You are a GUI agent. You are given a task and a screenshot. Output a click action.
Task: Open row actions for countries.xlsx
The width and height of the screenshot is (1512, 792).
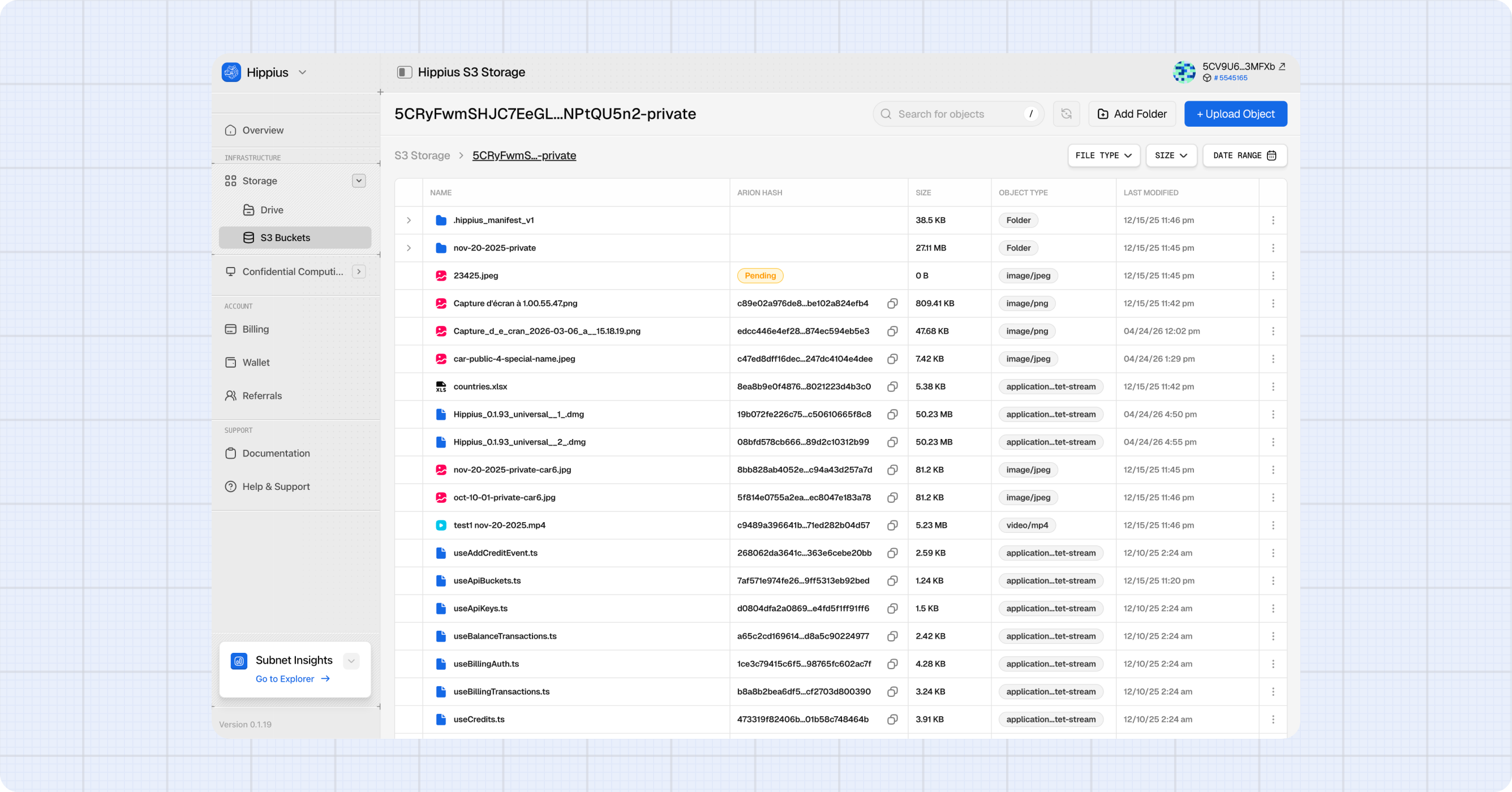[x=1273, y=386]
